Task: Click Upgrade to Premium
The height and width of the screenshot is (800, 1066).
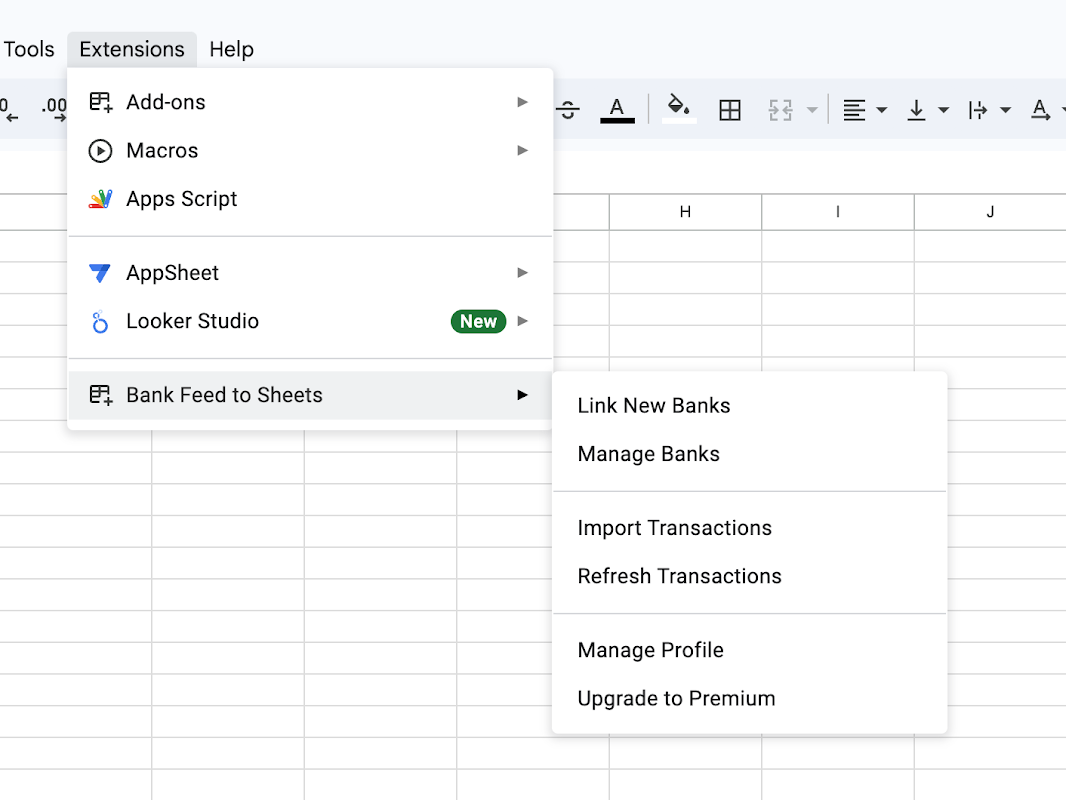Action: click(749, 699)
